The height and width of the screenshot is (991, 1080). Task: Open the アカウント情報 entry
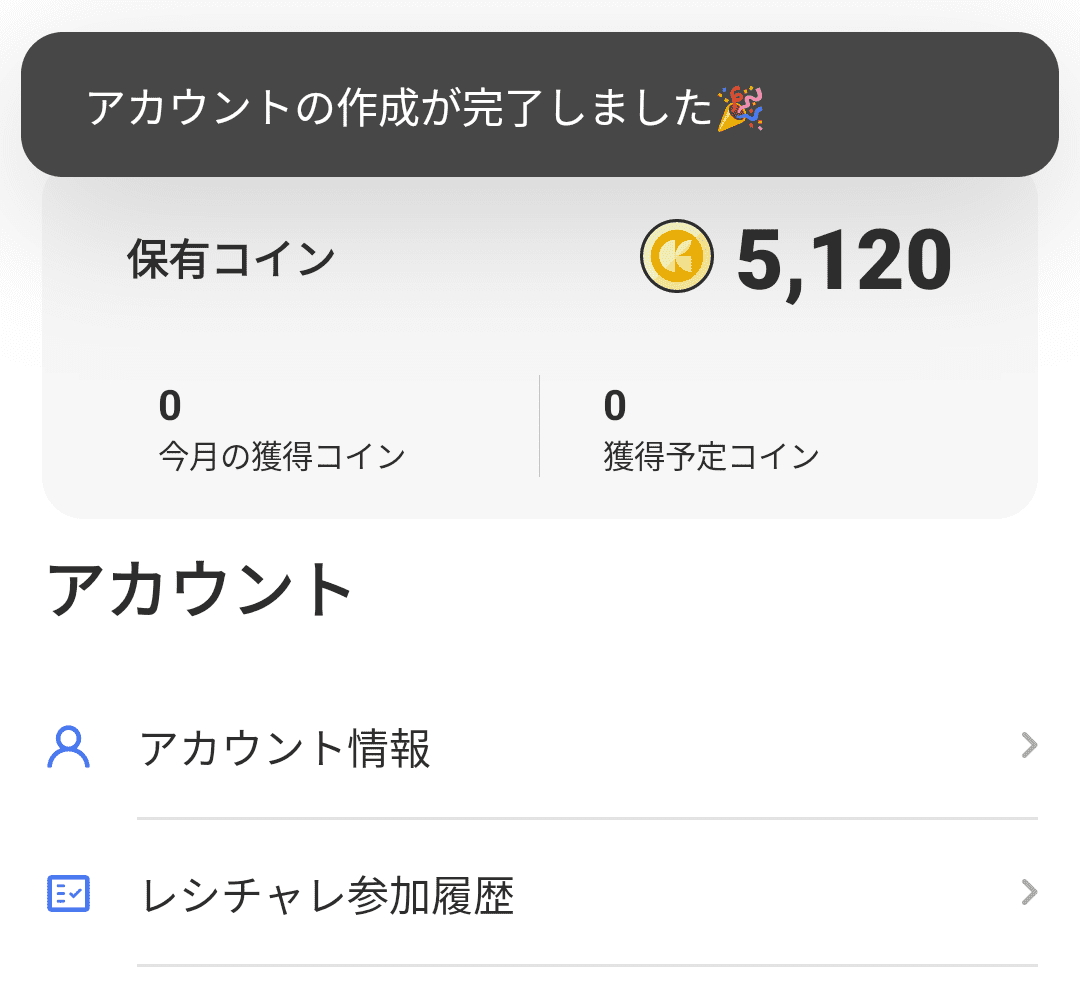287,744
